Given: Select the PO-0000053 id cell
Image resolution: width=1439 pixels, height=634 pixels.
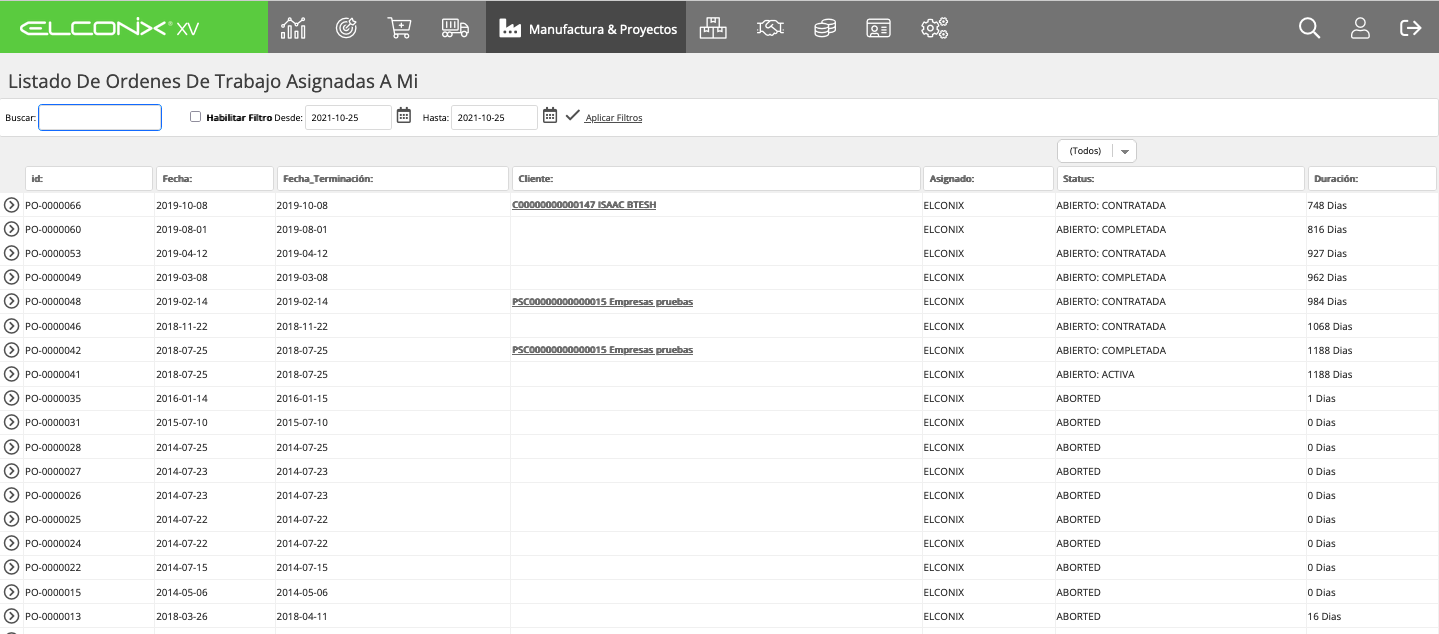Looking at the screenshot, I should [53, 253].
